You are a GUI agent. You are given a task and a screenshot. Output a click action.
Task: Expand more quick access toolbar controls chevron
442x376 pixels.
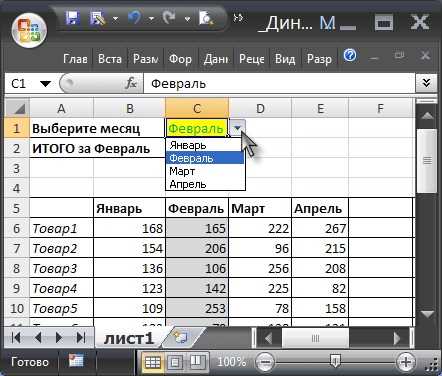click(x=238, y=17)
